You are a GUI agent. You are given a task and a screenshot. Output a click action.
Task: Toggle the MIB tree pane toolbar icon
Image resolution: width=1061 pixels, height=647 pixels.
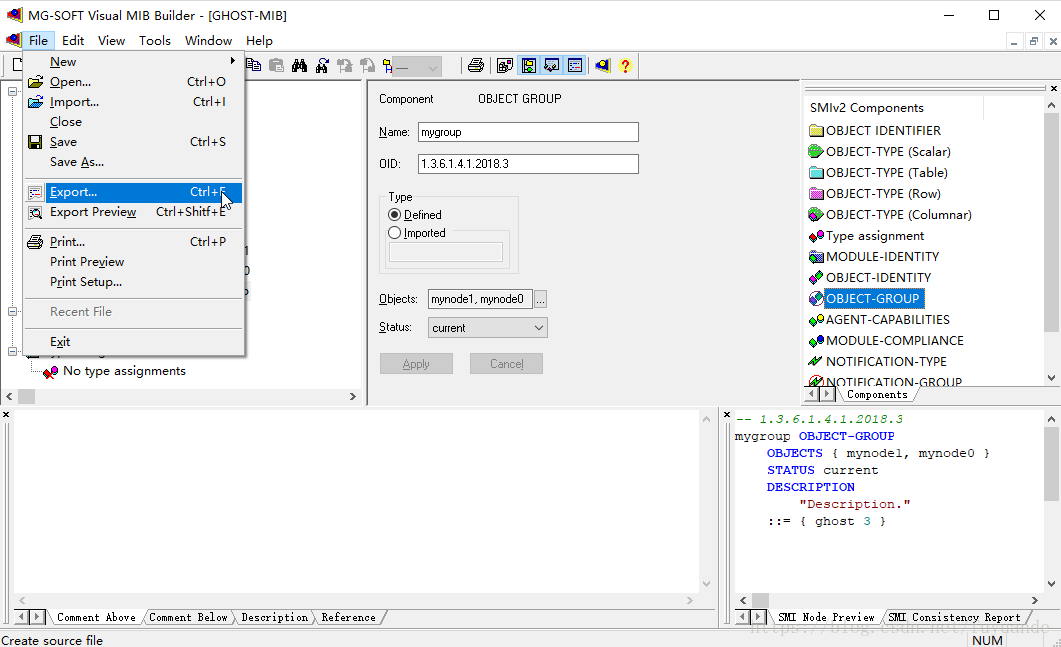528,65
